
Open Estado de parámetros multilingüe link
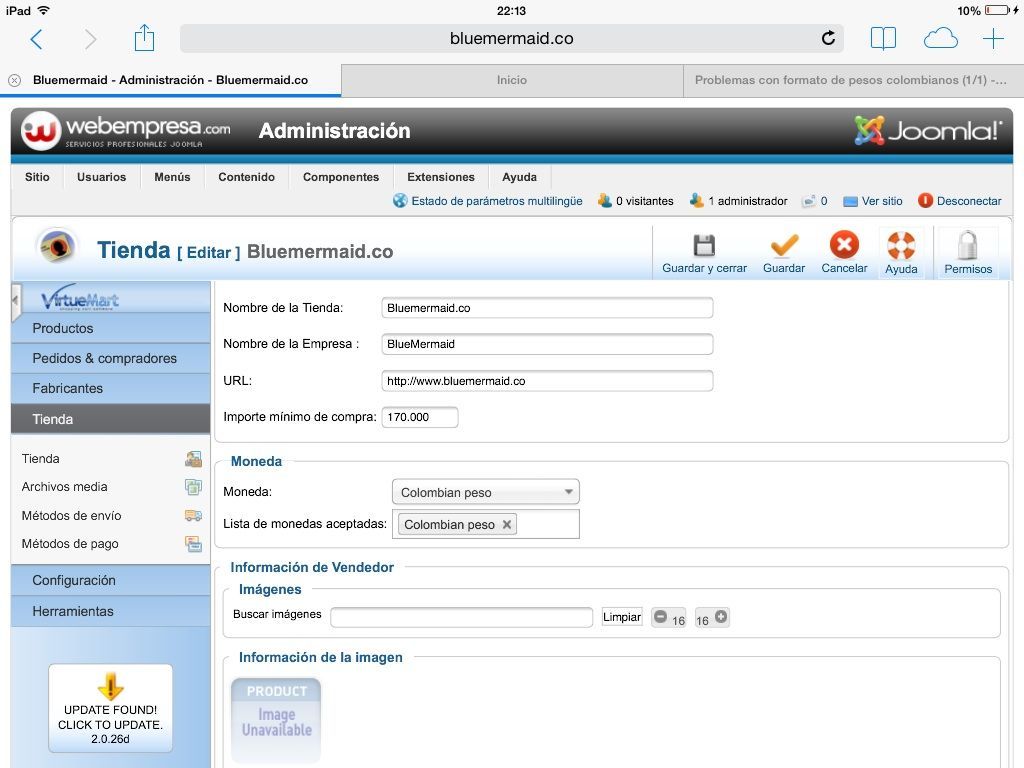[x=488, y=201]
